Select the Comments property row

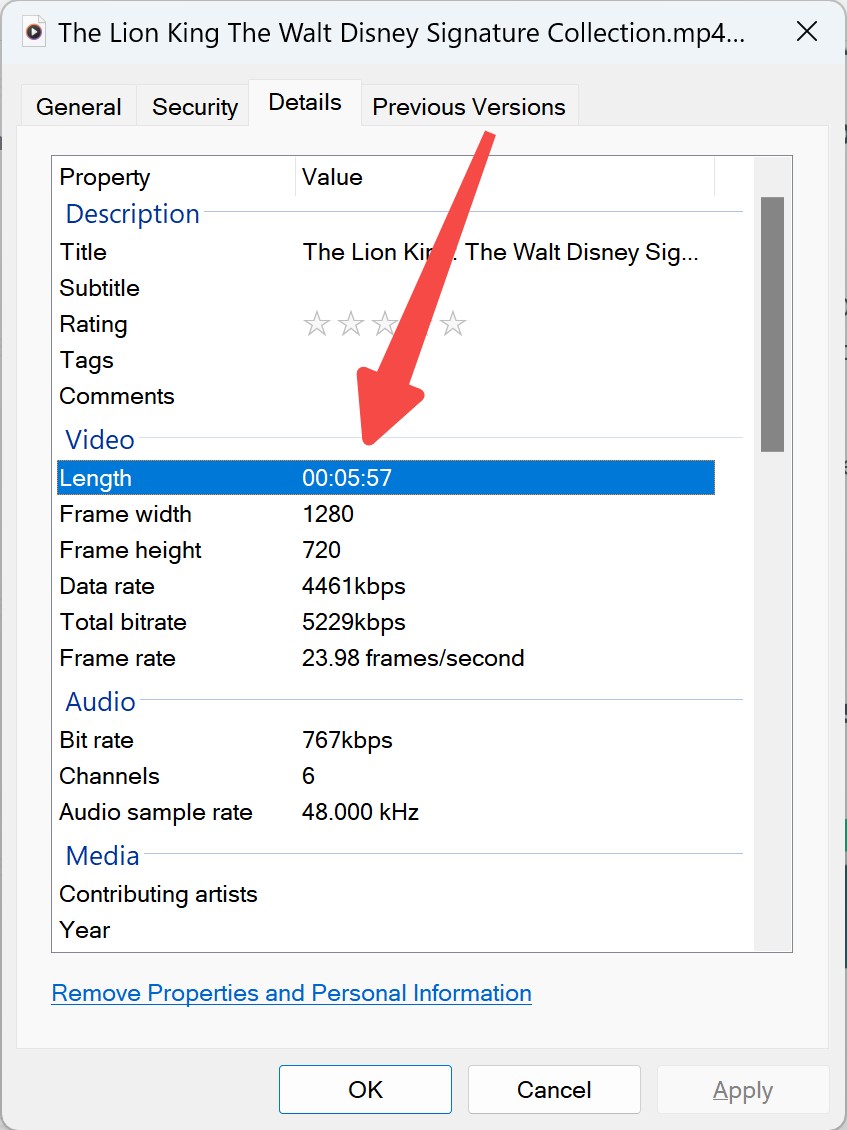point(386,396)
